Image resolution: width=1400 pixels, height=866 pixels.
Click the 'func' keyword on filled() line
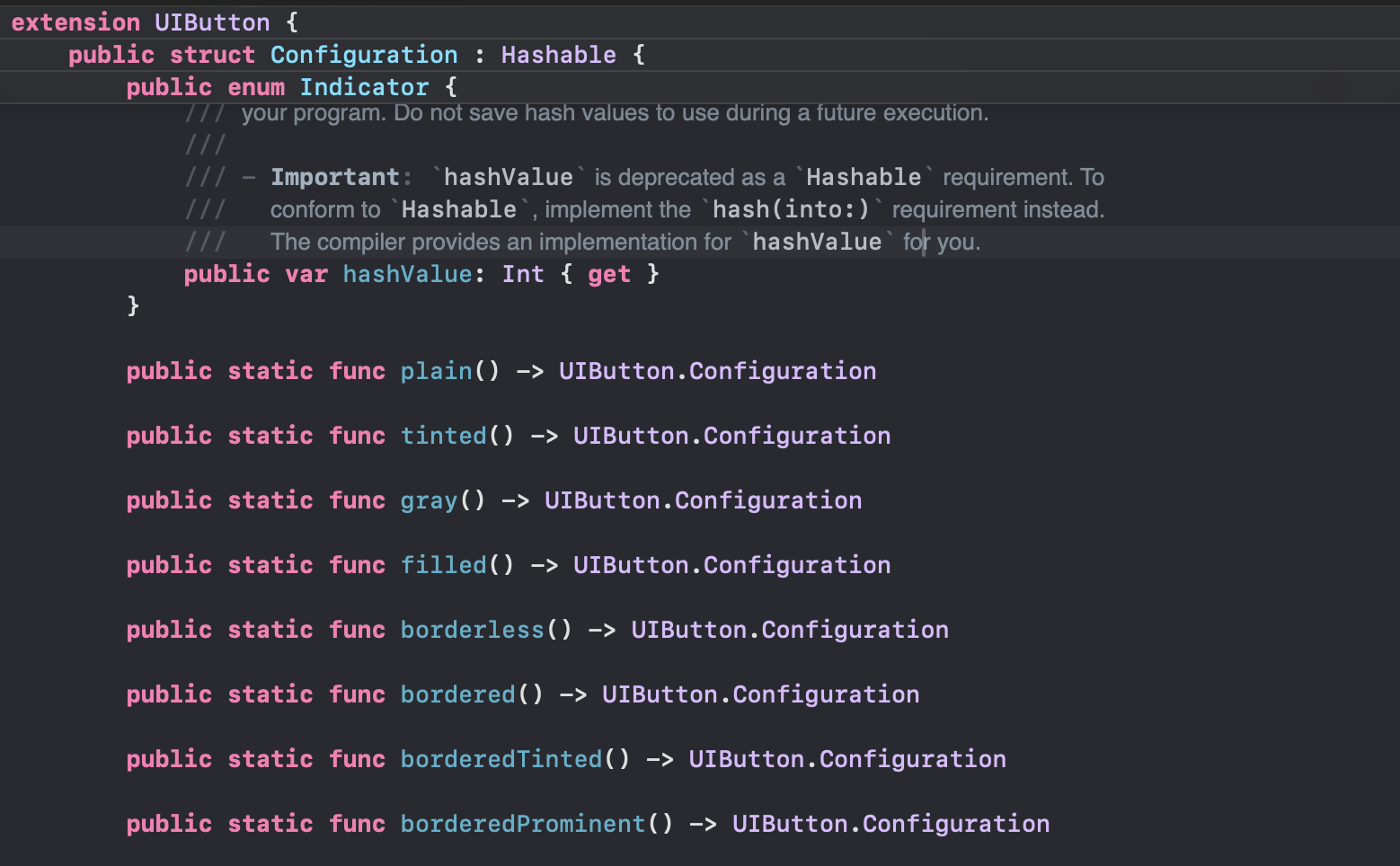click(x=357, y=565)
